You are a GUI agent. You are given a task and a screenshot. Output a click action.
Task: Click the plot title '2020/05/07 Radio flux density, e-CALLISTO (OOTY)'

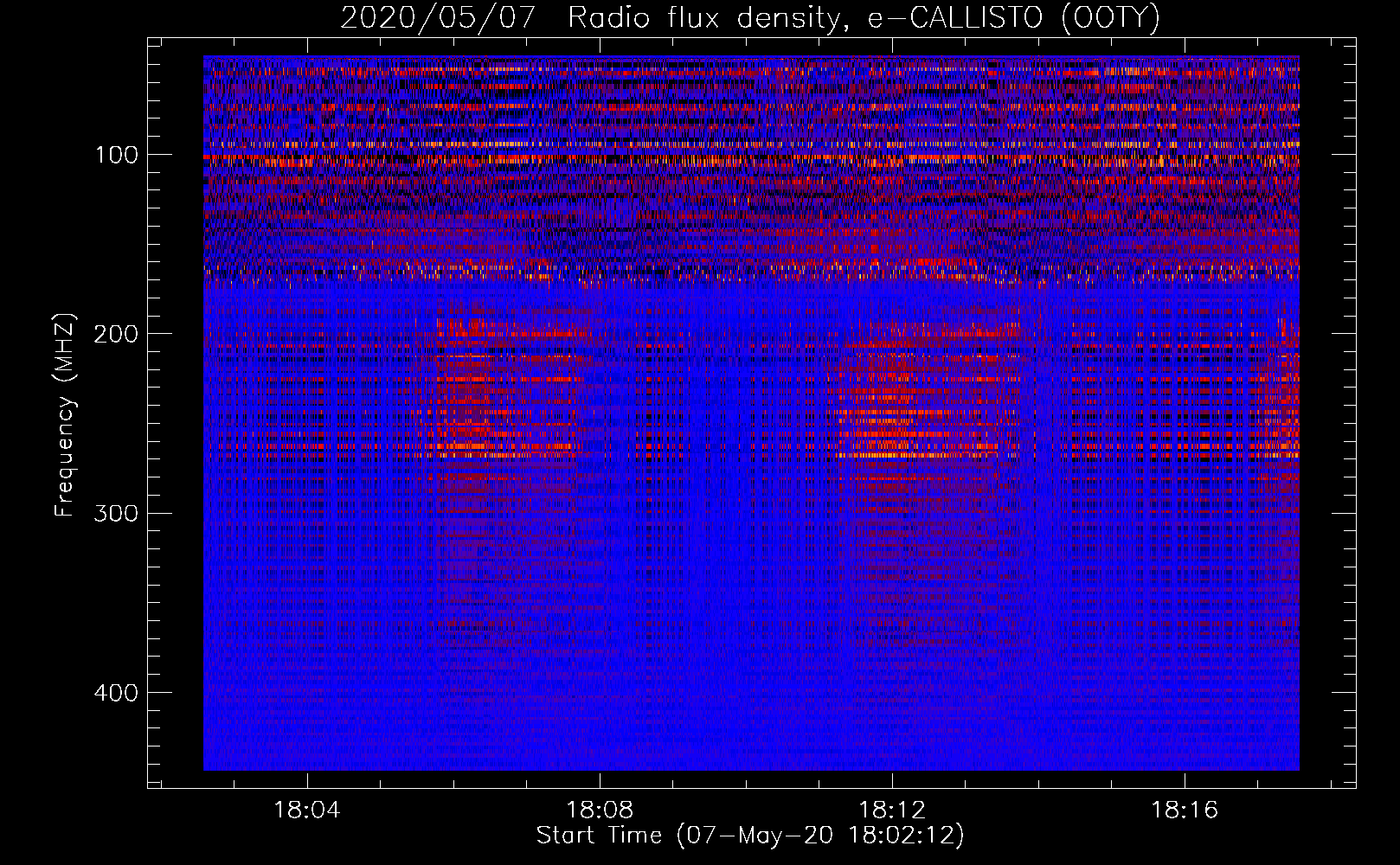(x=750, y=17)
